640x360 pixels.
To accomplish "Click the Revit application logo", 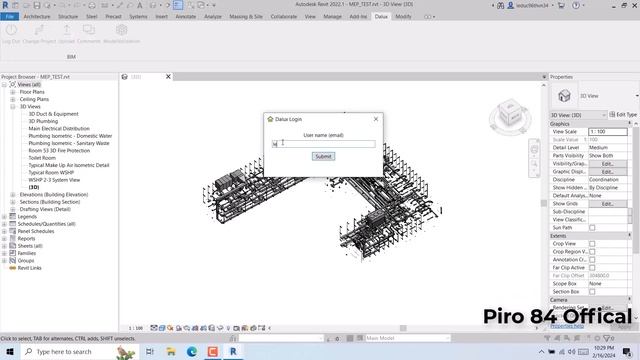I will (x=5, y=5).
